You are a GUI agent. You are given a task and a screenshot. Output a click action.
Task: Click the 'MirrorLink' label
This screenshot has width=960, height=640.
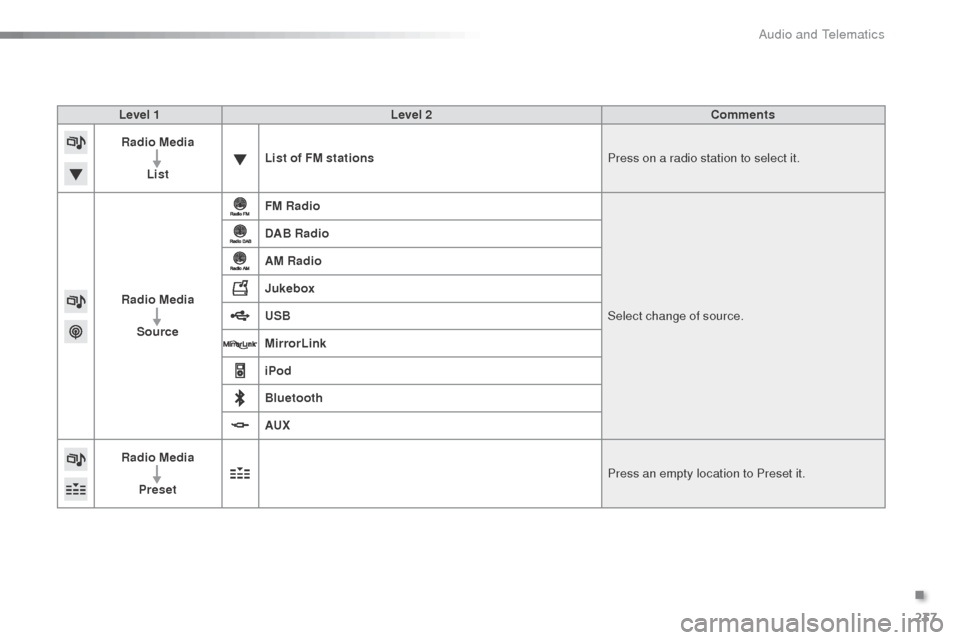295,344
